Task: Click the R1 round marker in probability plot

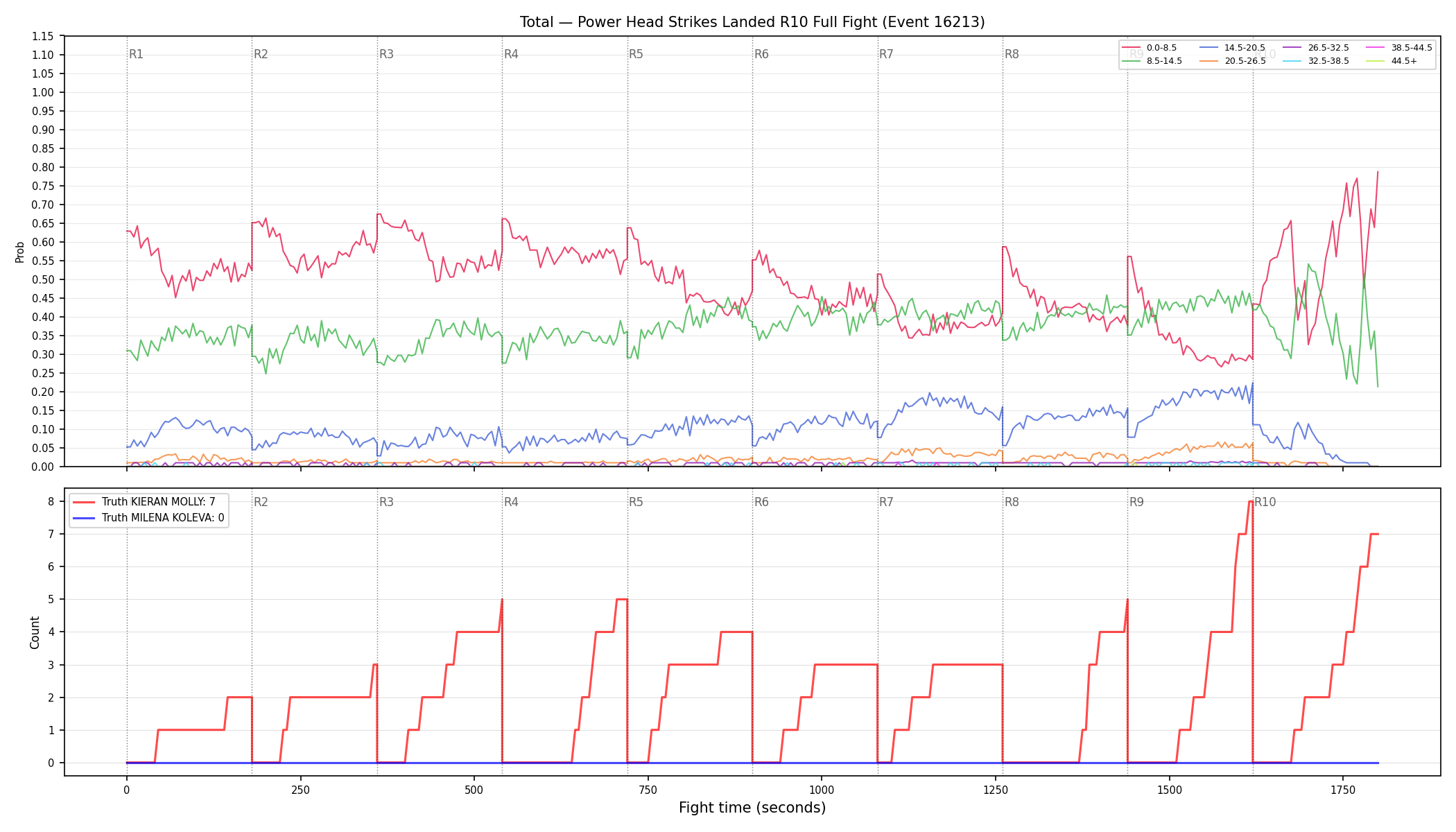Action: click(136, 54)
